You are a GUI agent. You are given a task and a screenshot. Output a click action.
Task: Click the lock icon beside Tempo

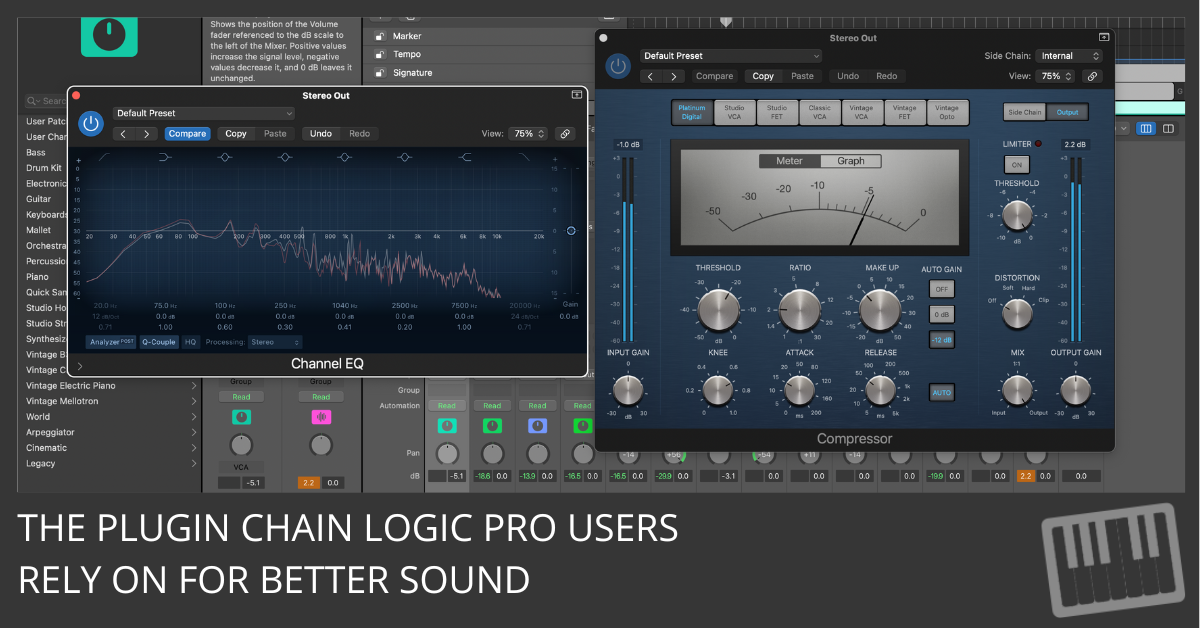pos(380,55)
